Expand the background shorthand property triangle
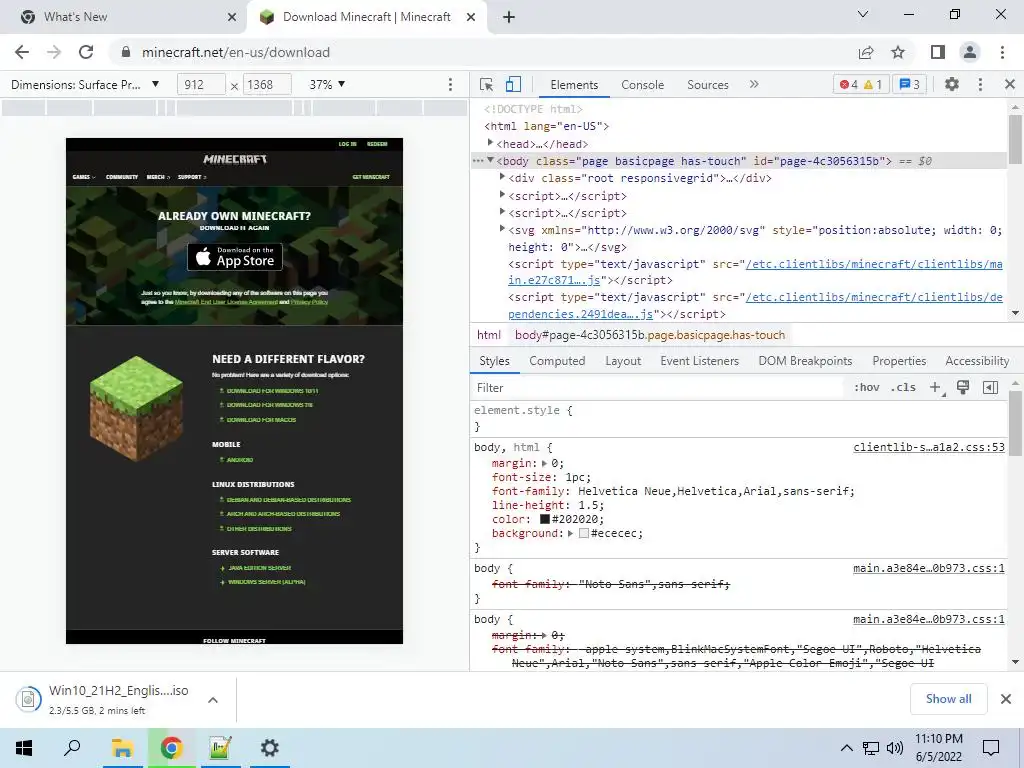This screenshot has width=1024, height=768. pyautogui.click(x=570, y=534)
